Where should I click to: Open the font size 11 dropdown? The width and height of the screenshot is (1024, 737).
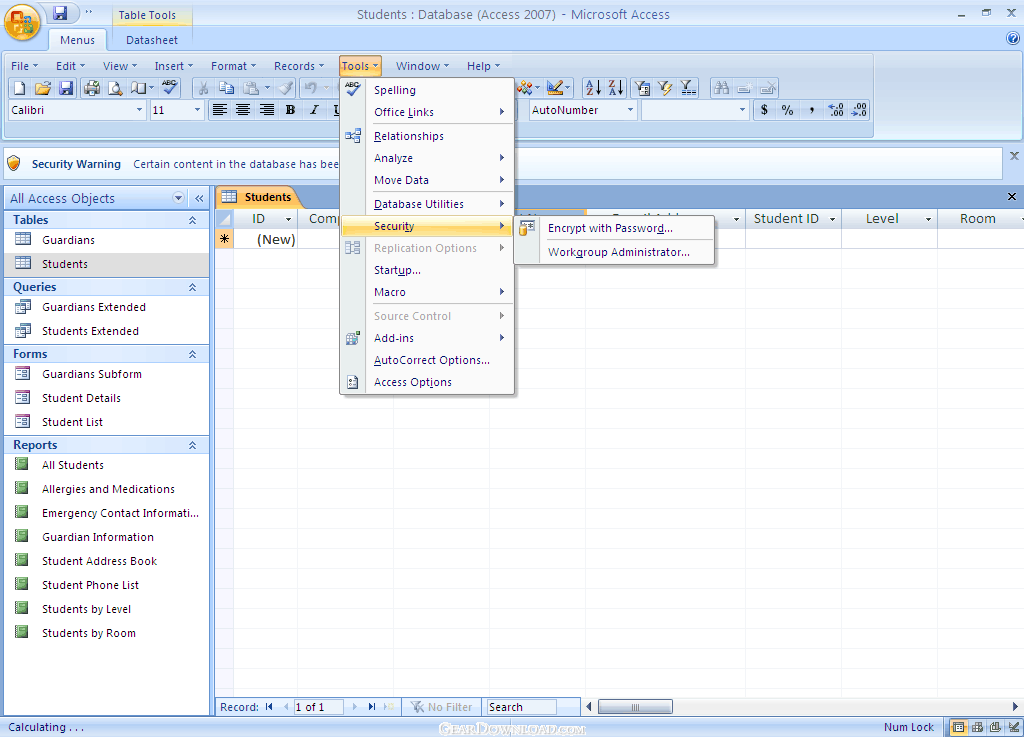point(197,110)
